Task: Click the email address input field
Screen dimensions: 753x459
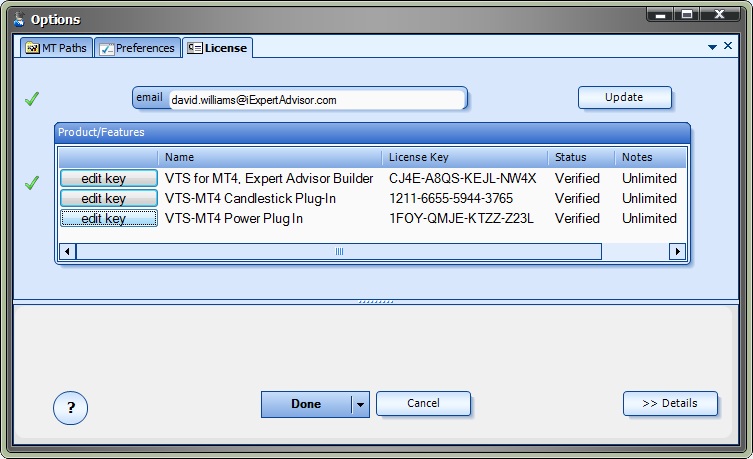Action: coord(317,100)
